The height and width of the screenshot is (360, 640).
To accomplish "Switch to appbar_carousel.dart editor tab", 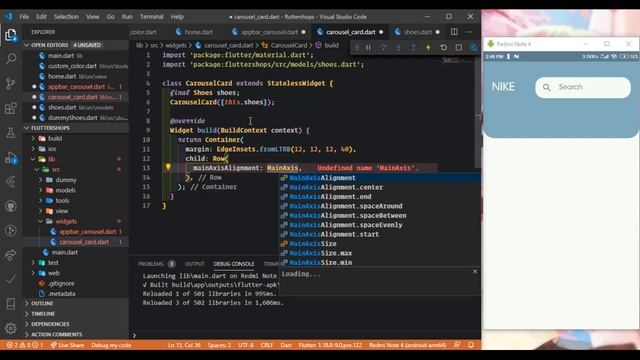I will click(269, 32).
